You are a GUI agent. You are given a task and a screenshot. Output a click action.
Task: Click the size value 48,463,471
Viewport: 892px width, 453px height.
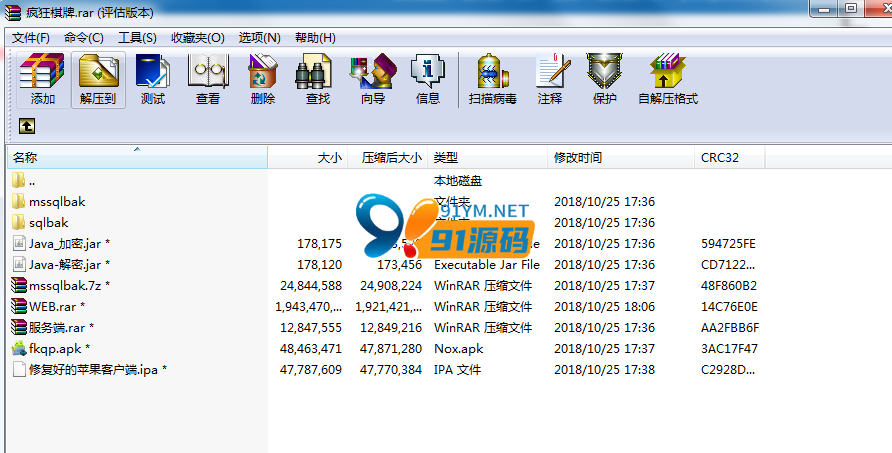pyautogui.click(x=311, y=348)
